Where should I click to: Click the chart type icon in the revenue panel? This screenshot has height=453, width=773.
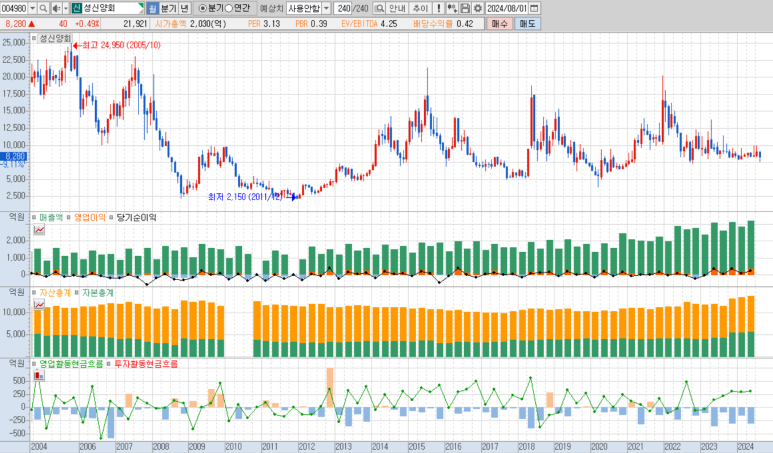pyautogui.click(x=39, y=230)
